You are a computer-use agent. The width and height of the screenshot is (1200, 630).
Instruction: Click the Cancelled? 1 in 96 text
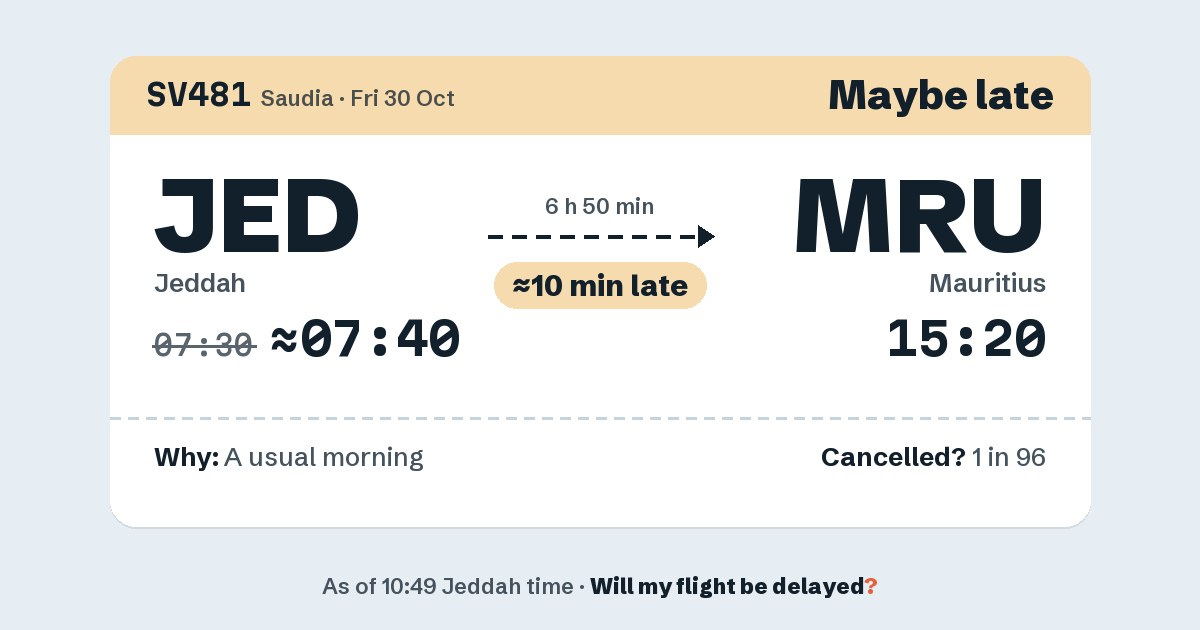[934, 458]
